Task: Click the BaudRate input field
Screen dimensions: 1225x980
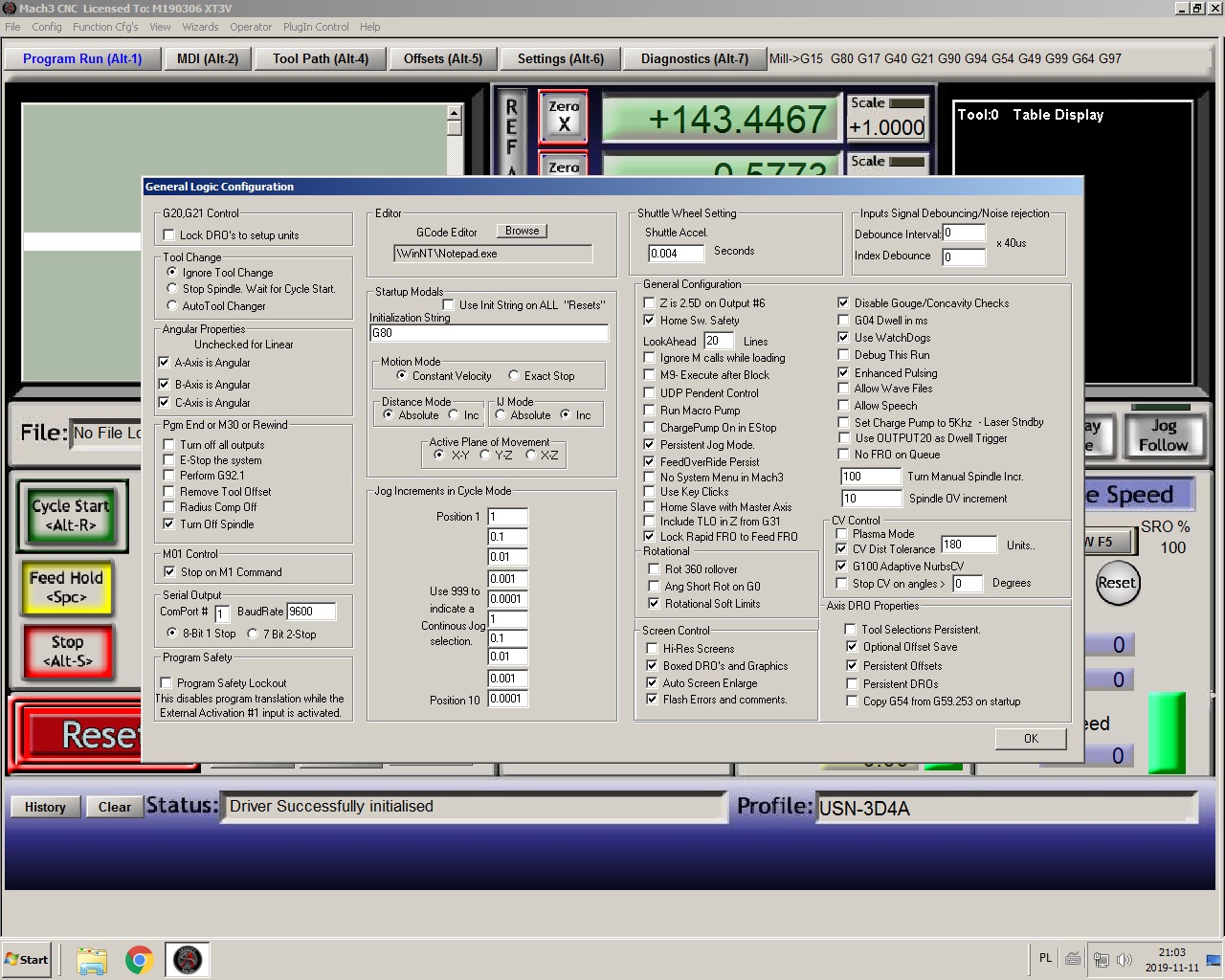Action: click(x=311, y=611)
